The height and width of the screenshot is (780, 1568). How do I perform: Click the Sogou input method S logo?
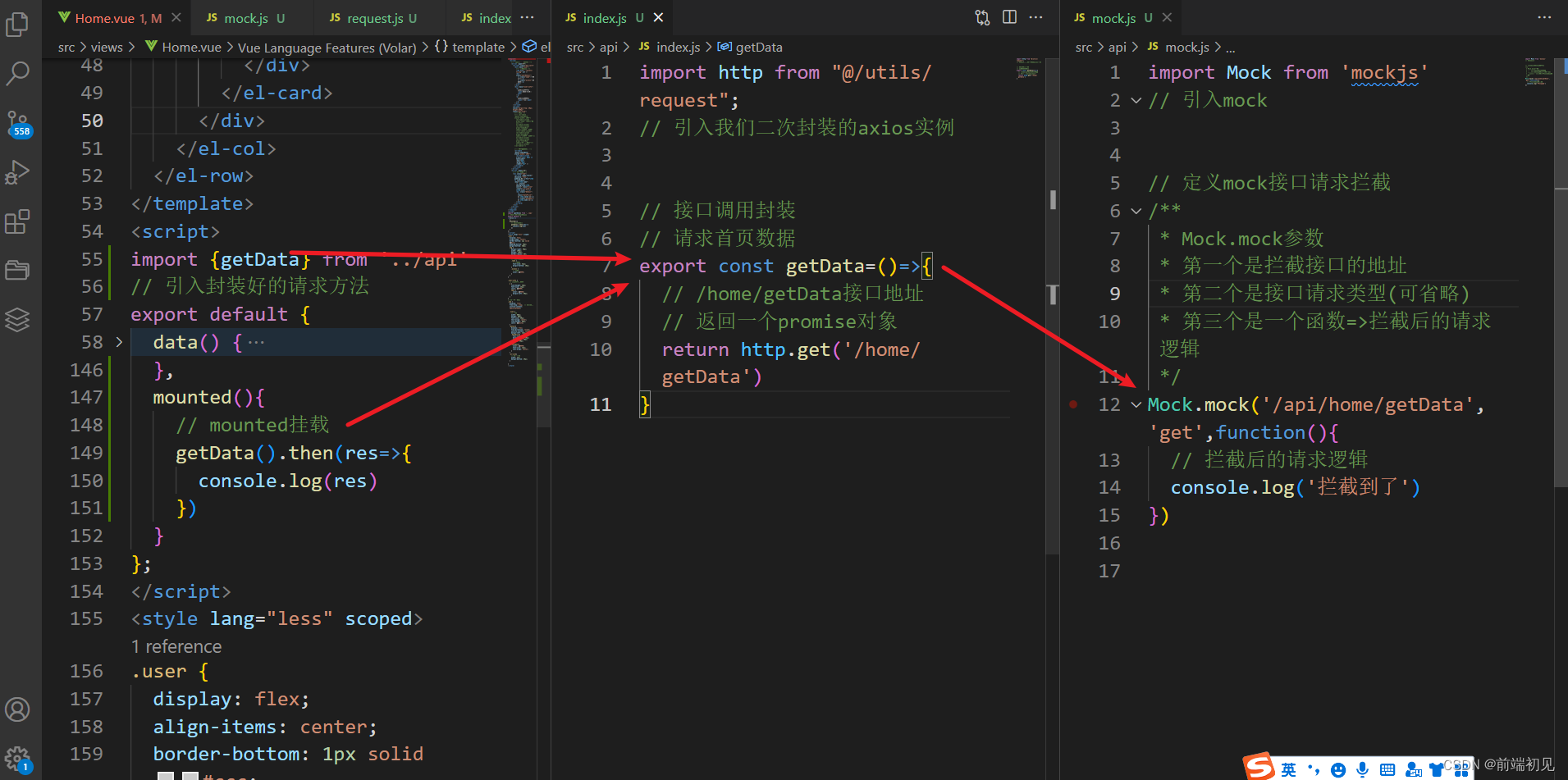click(x=1259, y=767)
